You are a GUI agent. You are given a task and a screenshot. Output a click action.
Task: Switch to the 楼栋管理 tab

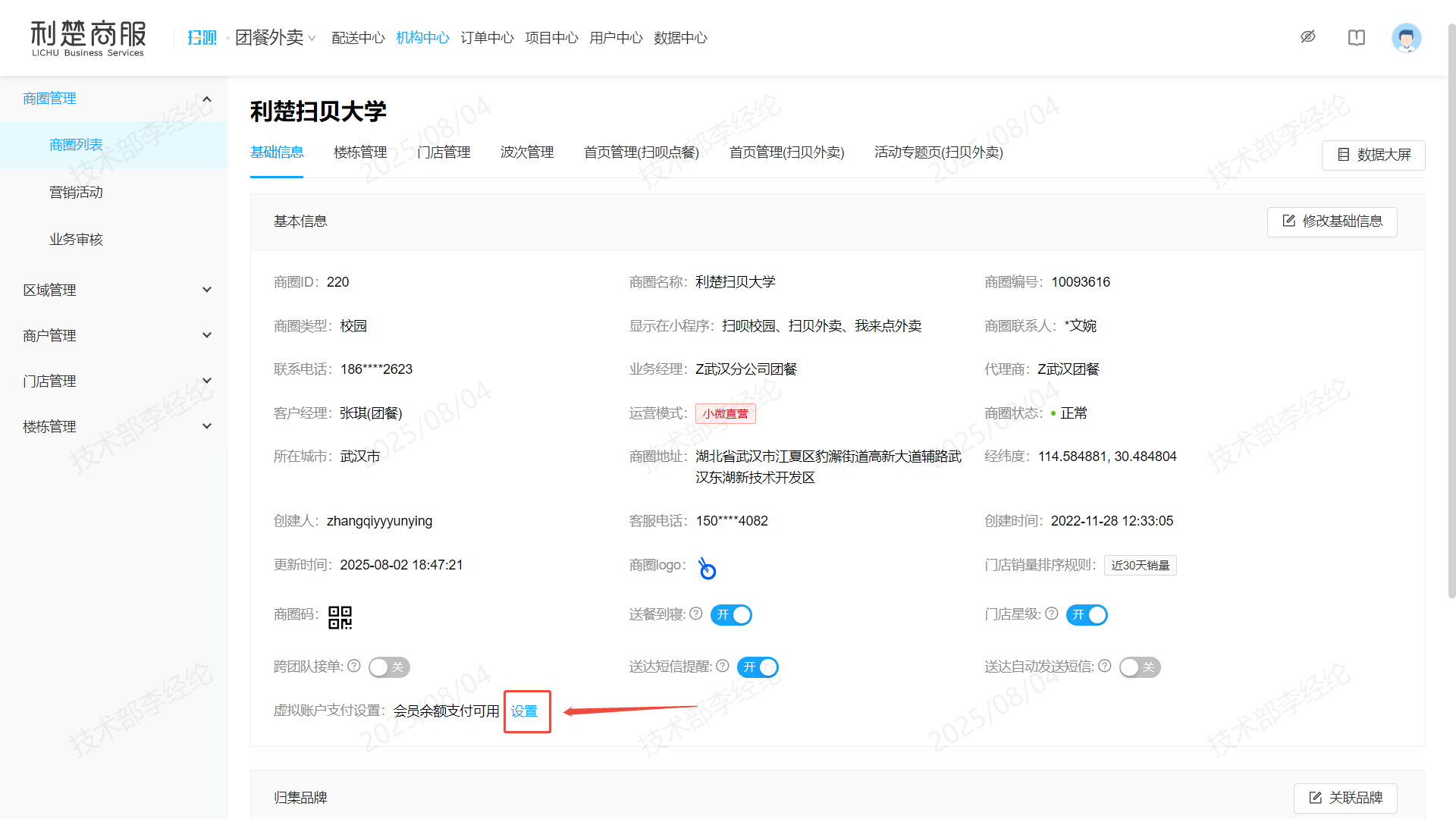pos(360,152)
